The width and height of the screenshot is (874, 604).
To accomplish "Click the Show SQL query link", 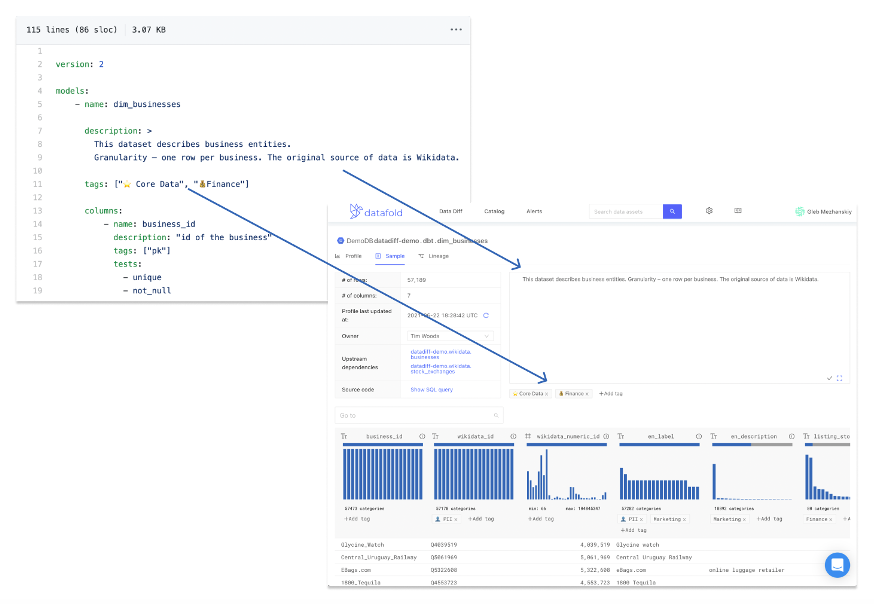I will [x=431, y=389].
